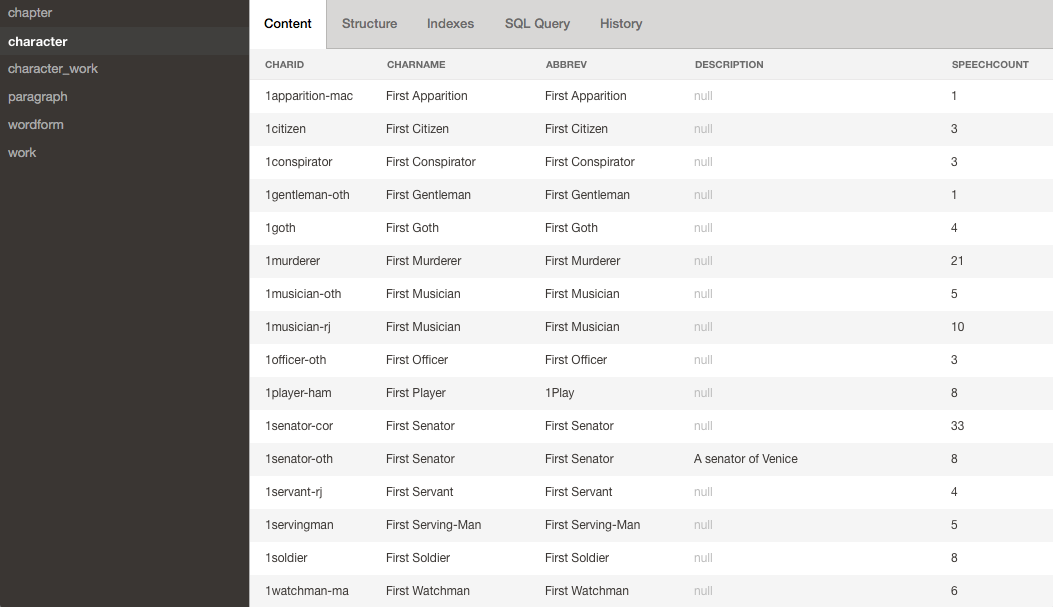Sort by the CHARNAME column header
The height and width of the screenshot is (607, 1053).
tap(416, 65)
